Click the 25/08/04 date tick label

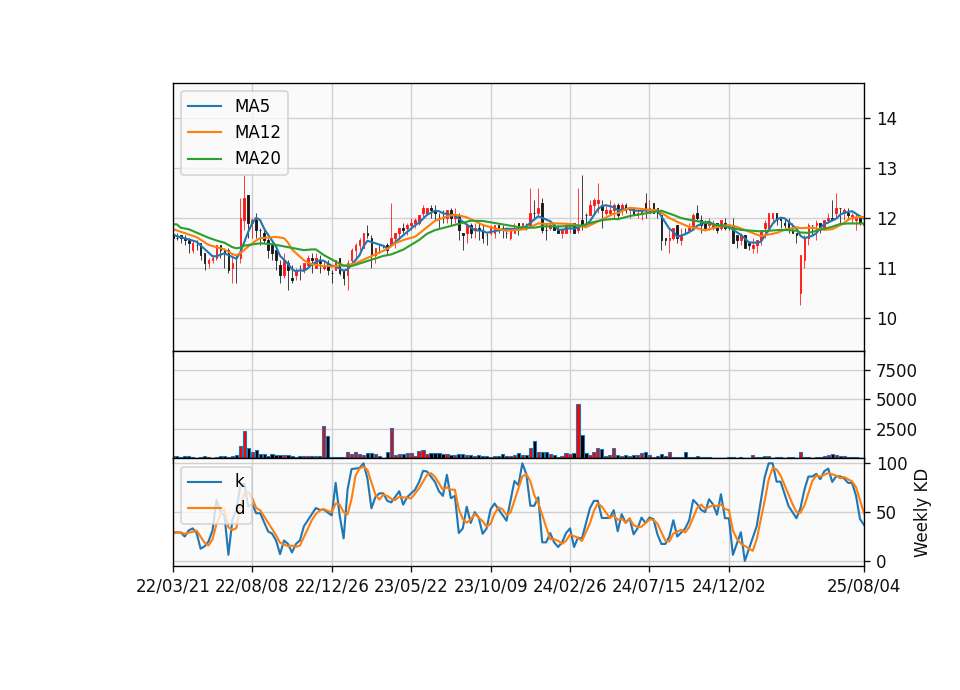(x=863, y=586)
